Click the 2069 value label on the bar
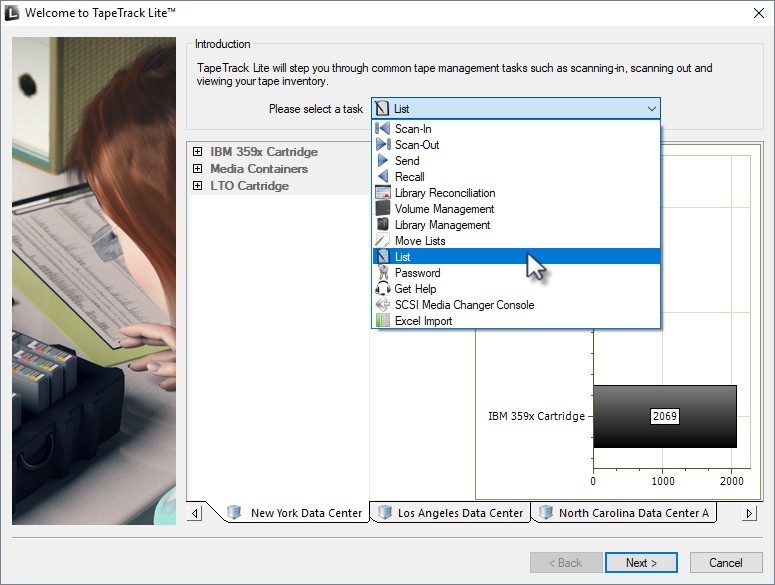Screen dimensions: 775x585 coord(664,416)
